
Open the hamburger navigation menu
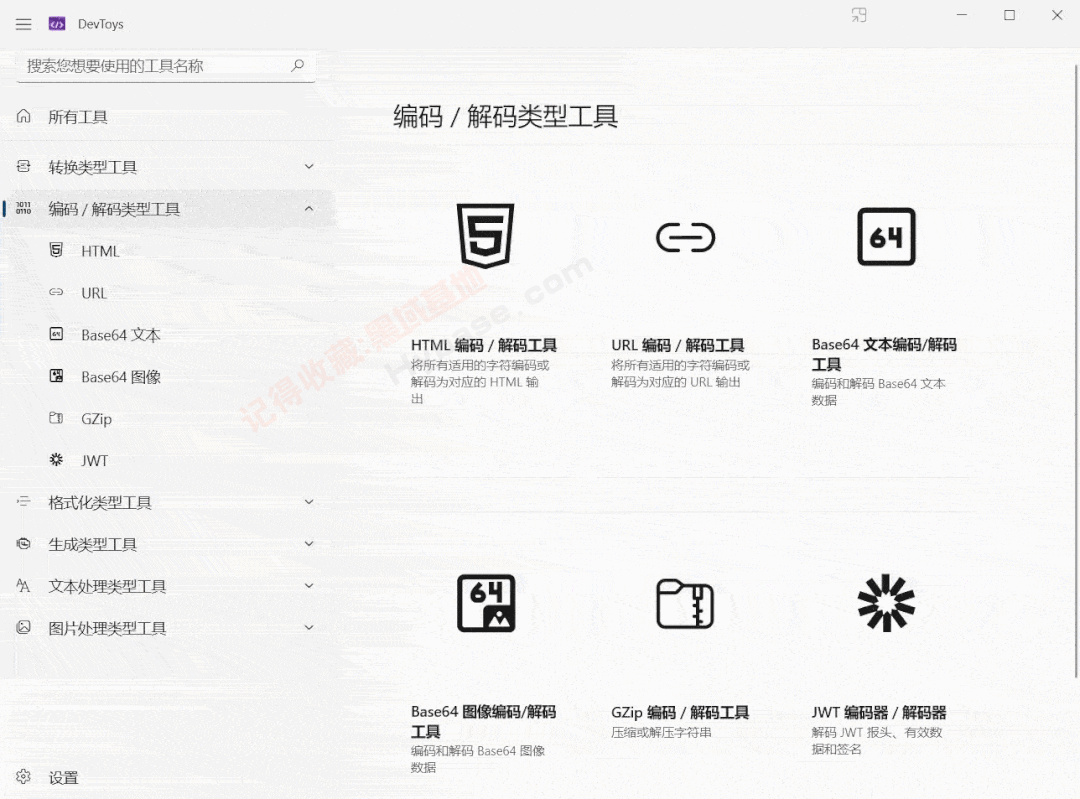tap(23, 24)
